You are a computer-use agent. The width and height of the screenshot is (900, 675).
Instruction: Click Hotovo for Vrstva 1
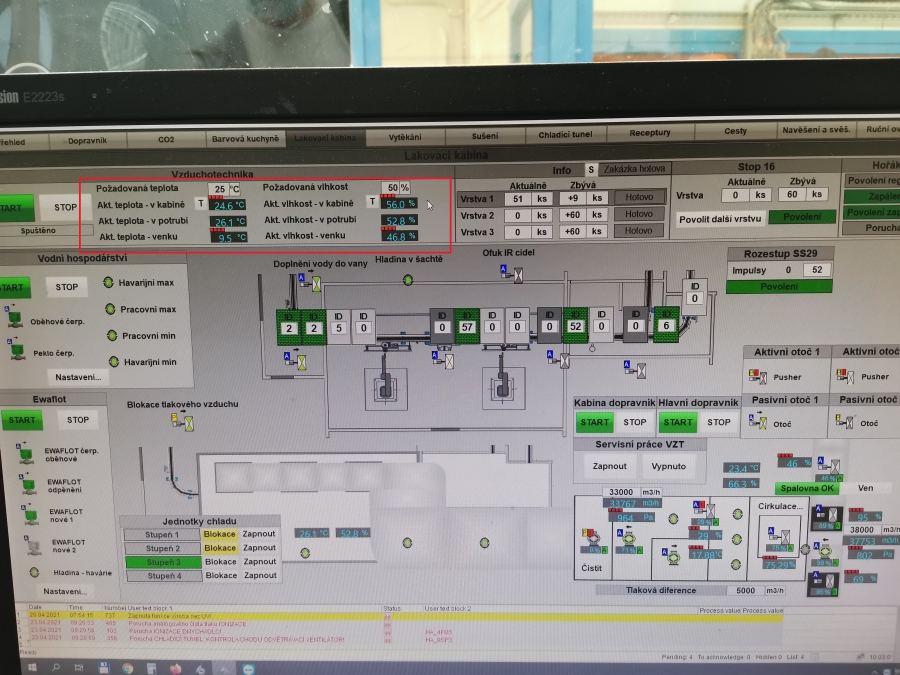point(639,197)
